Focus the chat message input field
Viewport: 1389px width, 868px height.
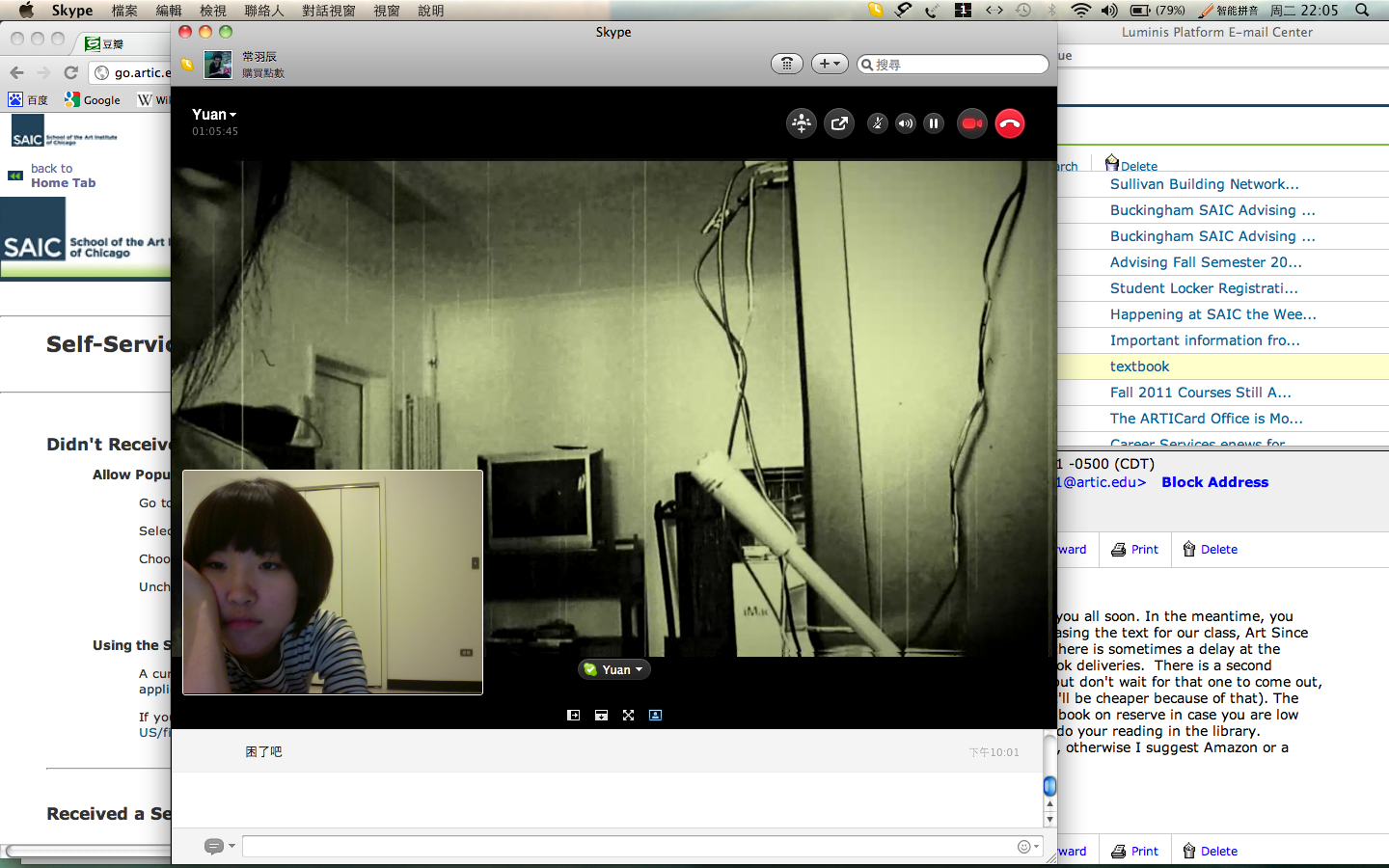pos(627,847)
